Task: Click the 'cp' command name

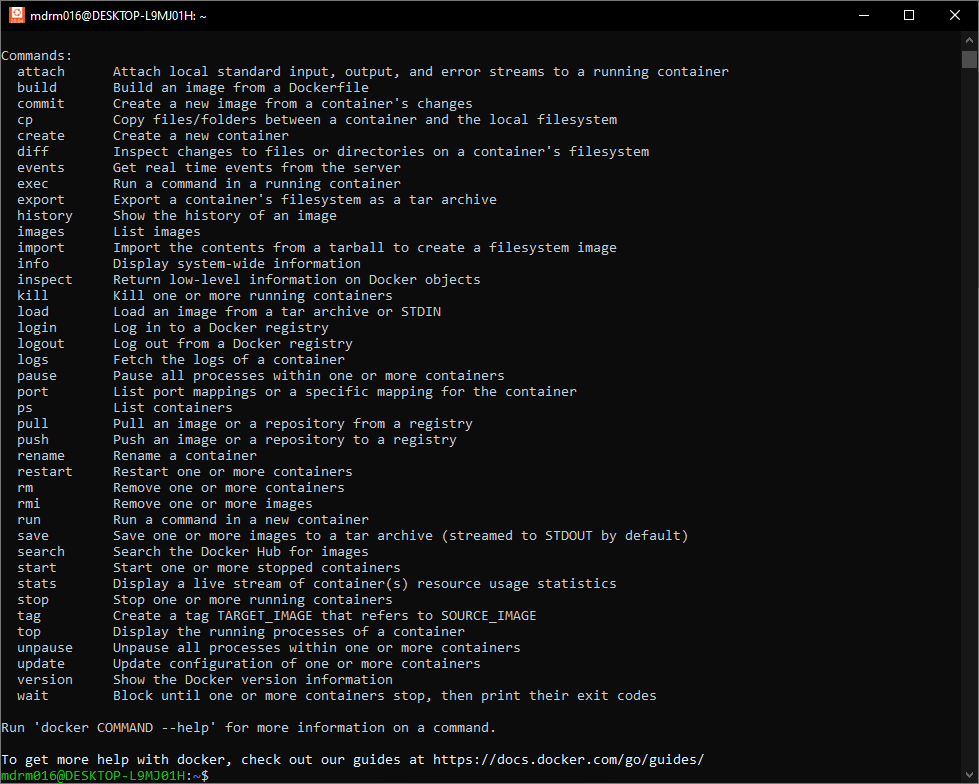Action: [x=25, y=120]
